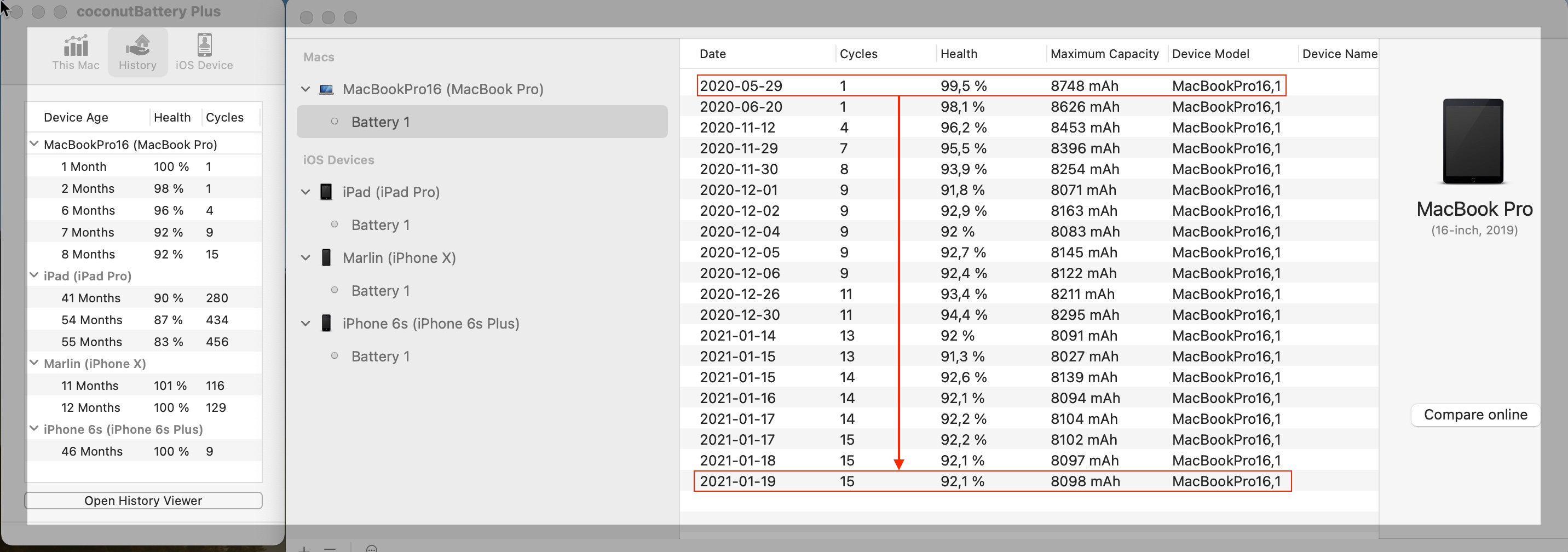Image resolution: width=1568 pixels, height=552 pixels.
Task: Open the This Mac toolbar tab
Action: coord(76,53)
